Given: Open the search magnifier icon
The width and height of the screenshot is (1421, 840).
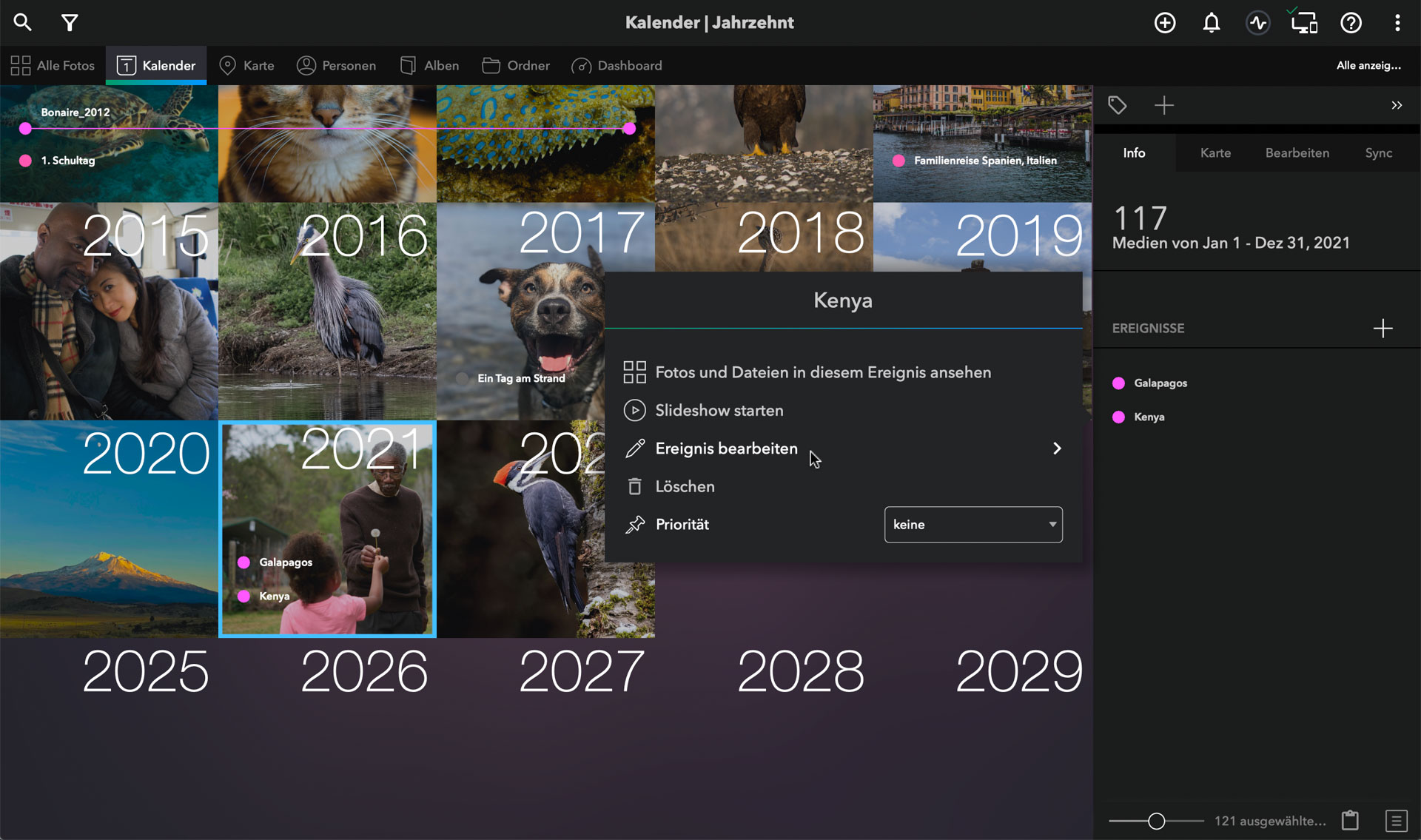Looking at the screenshot, I should pyautogui.click(x=22, y=22).
